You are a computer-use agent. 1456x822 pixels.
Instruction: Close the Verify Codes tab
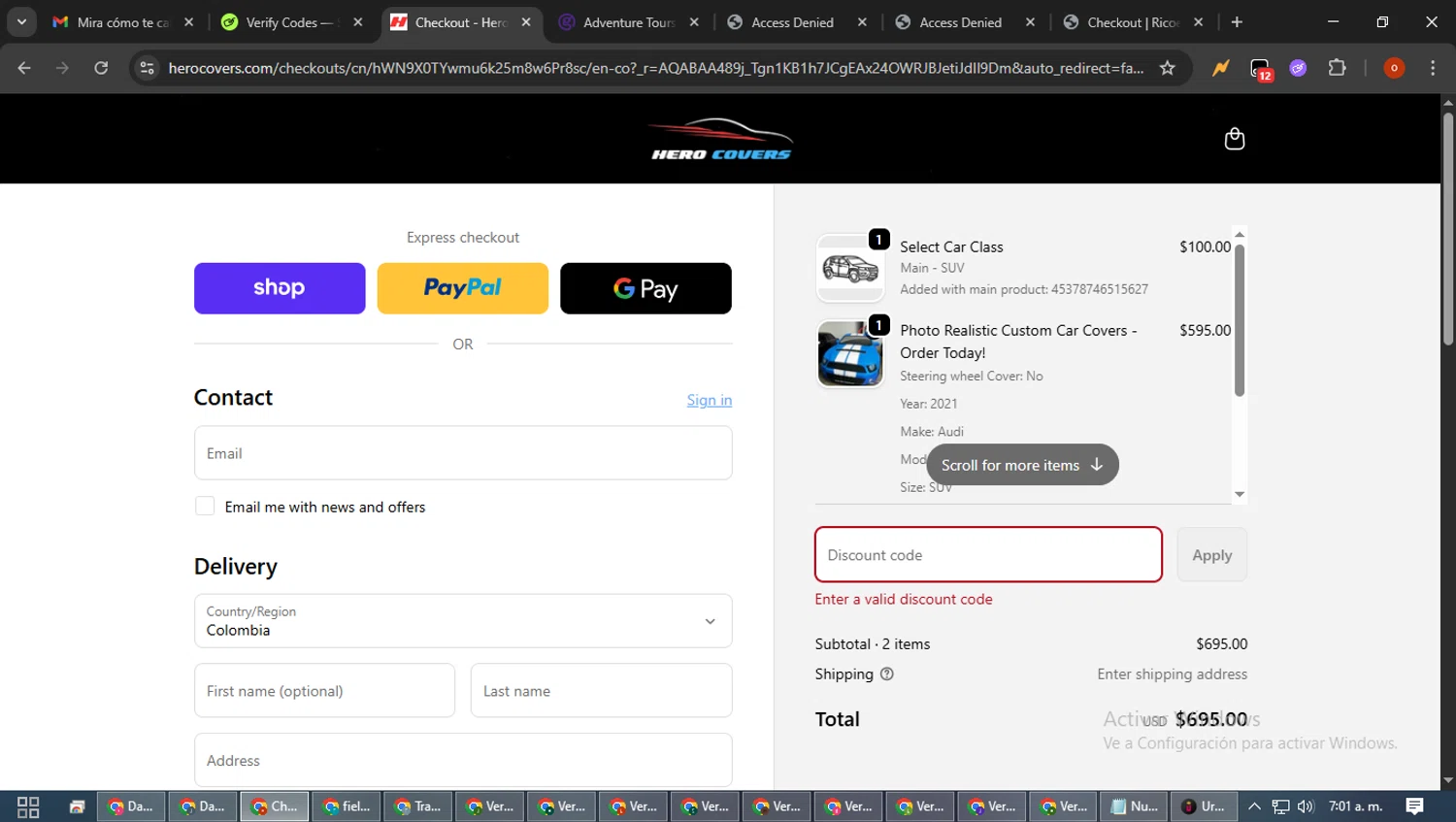tap(358, 22)
